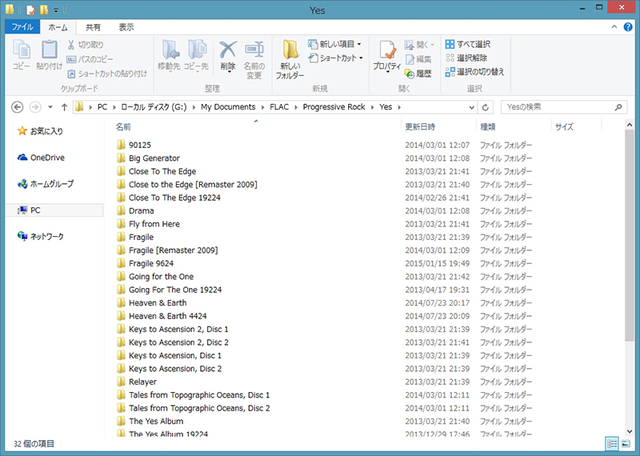Open Homegroup (ホームグループ) in the sidebar
640x456 pixels.
[x=52, y=184]
